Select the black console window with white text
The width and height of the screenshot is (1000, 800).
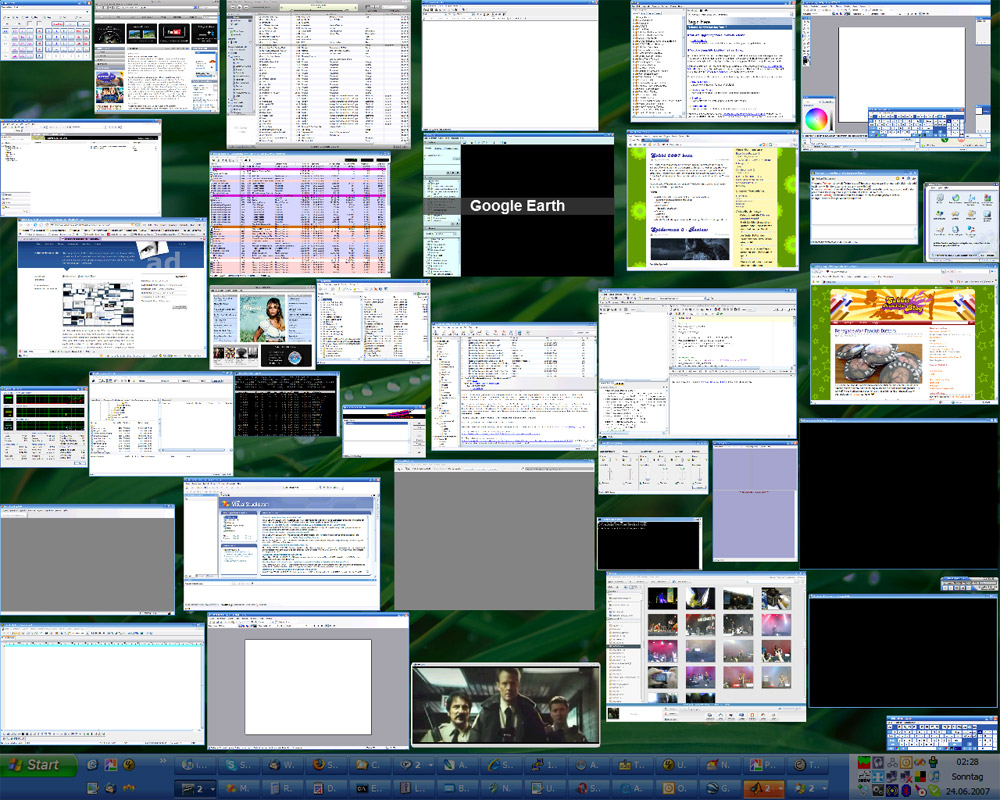pyautogui.click(x=286, y=407)
